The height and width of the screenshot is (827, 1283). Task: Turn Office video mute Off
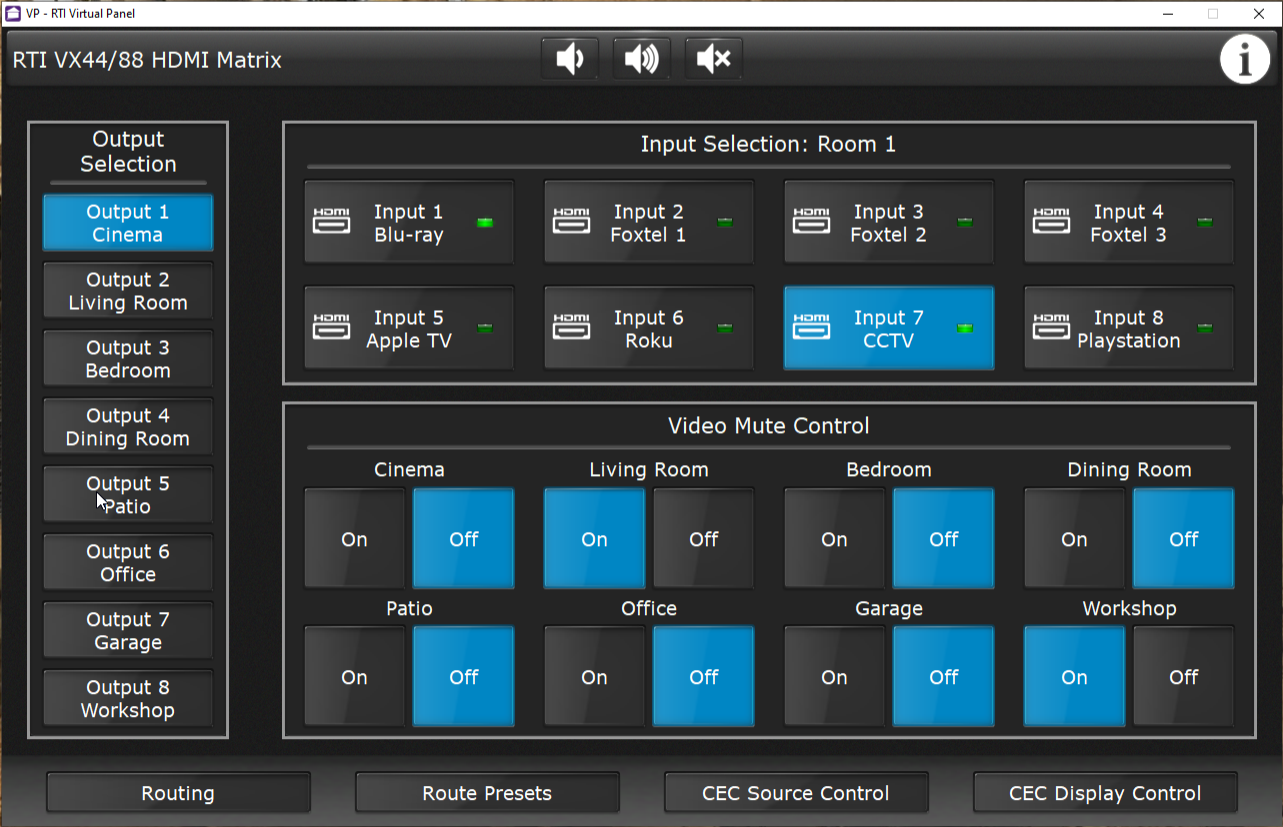[x=704, y=677]
